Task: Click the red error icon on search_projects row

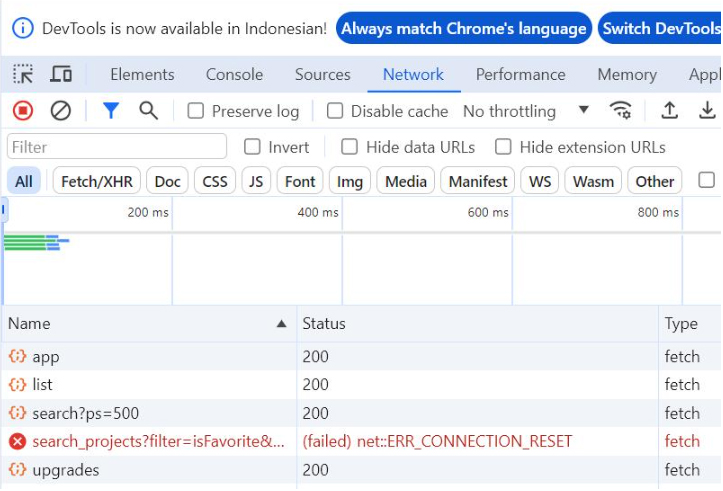Action: tap(18, 441)
